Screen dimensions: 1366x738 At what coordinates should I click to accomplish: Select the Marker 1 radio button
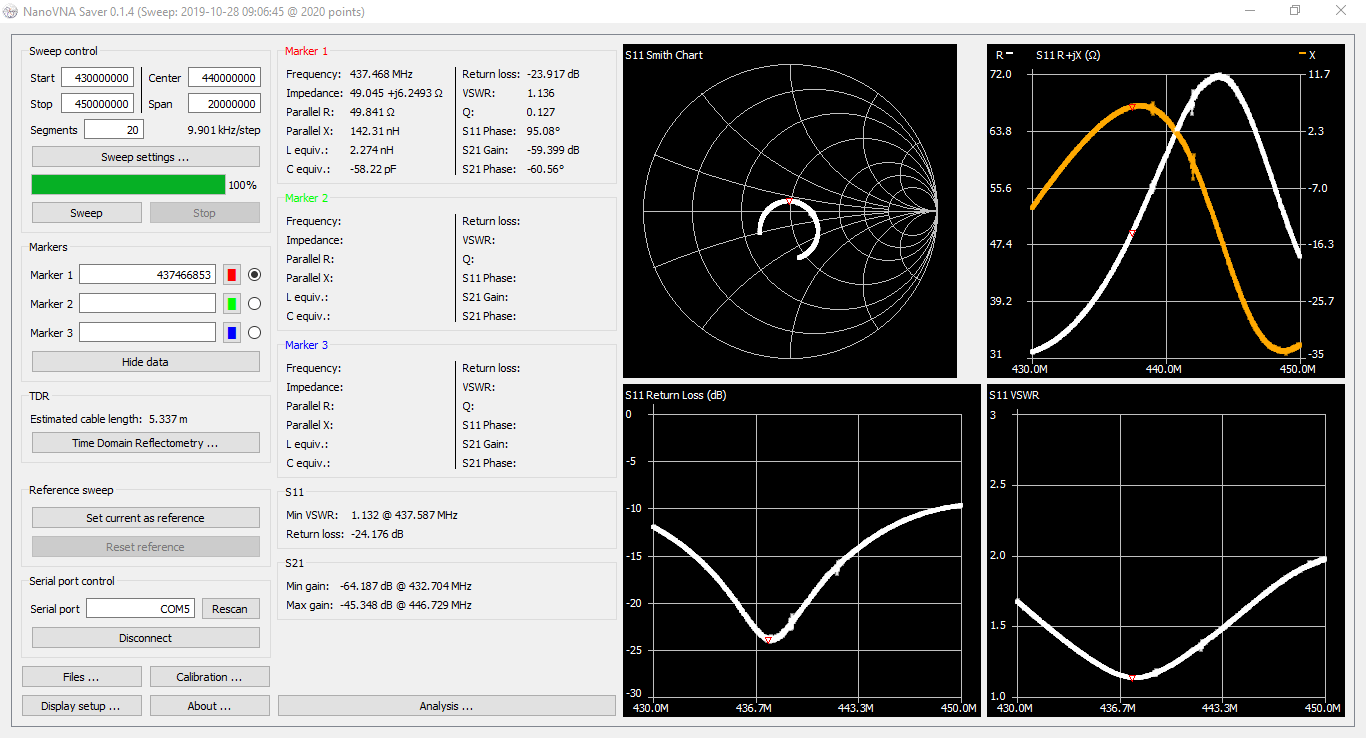tap(256, 274)
